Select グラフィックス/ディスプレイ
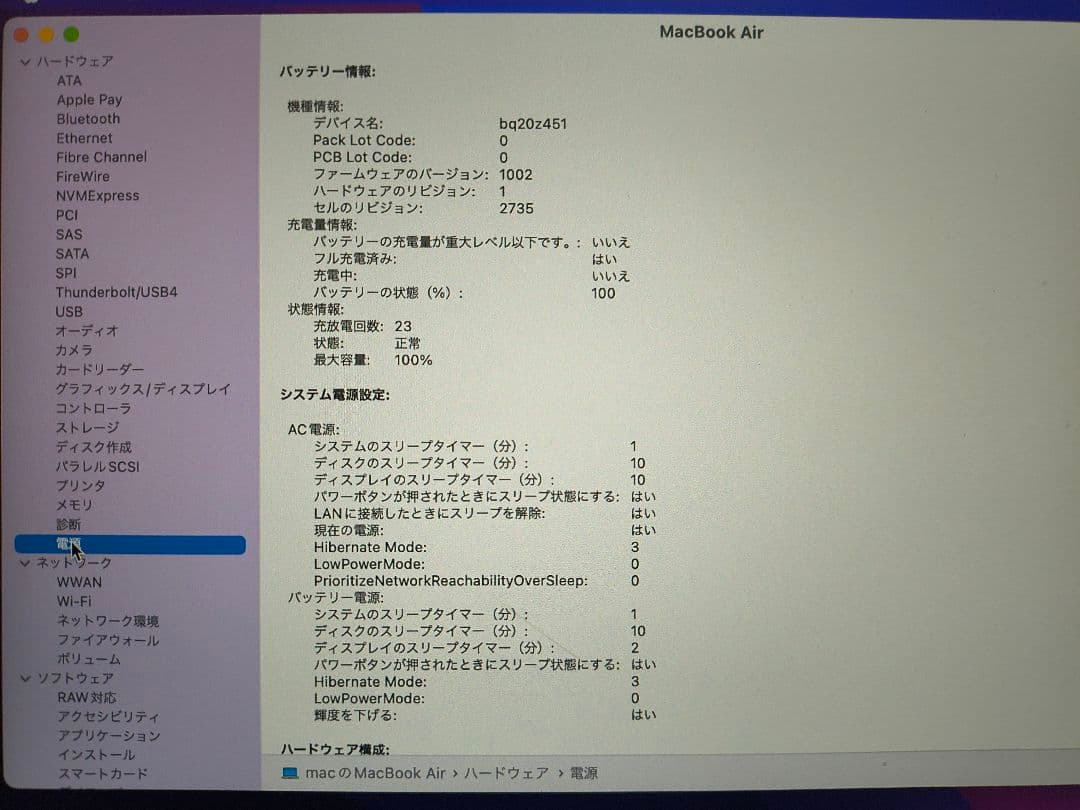 143,389
